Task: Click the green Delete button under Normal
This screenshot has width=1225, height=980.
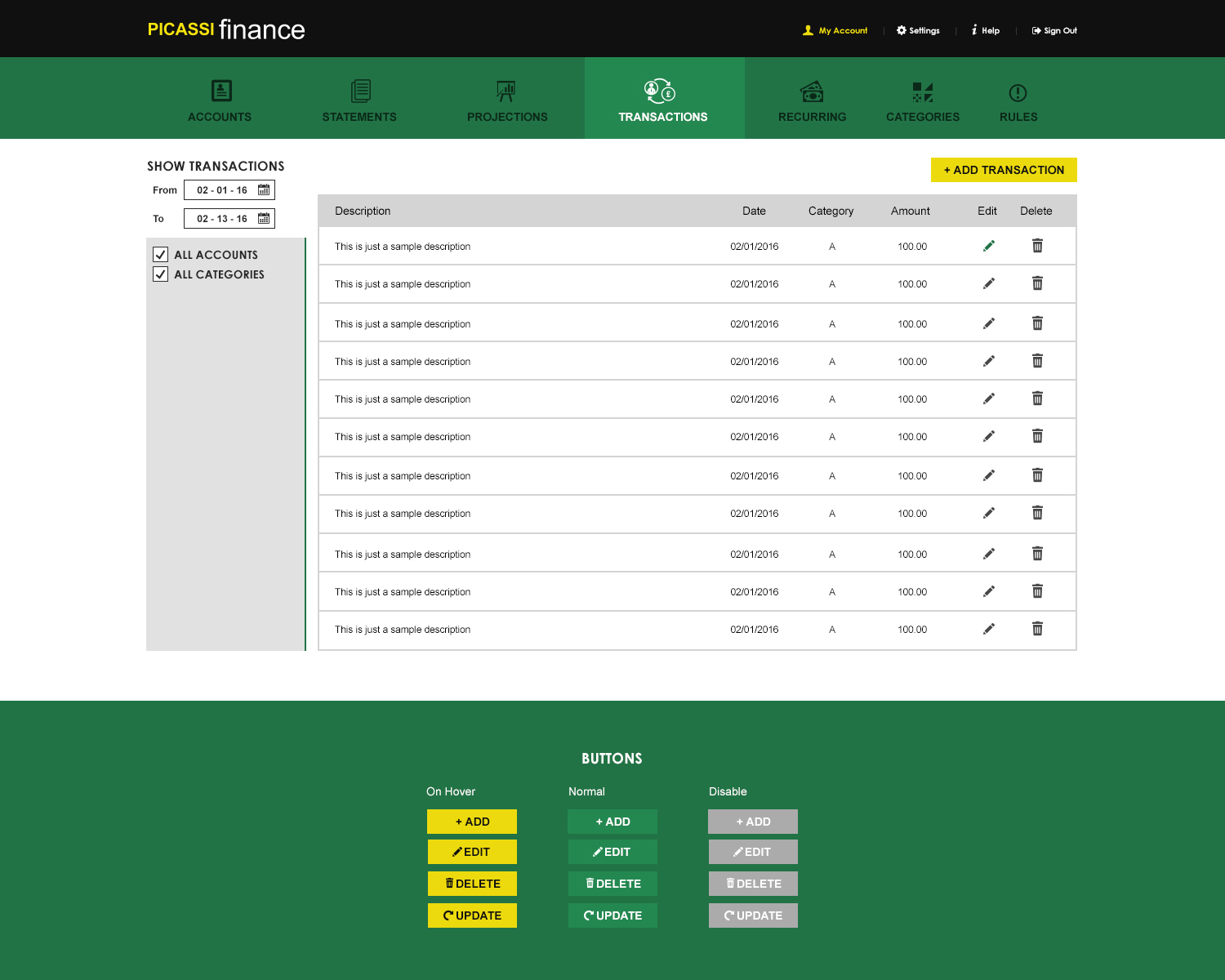Action: pos(612,884)
